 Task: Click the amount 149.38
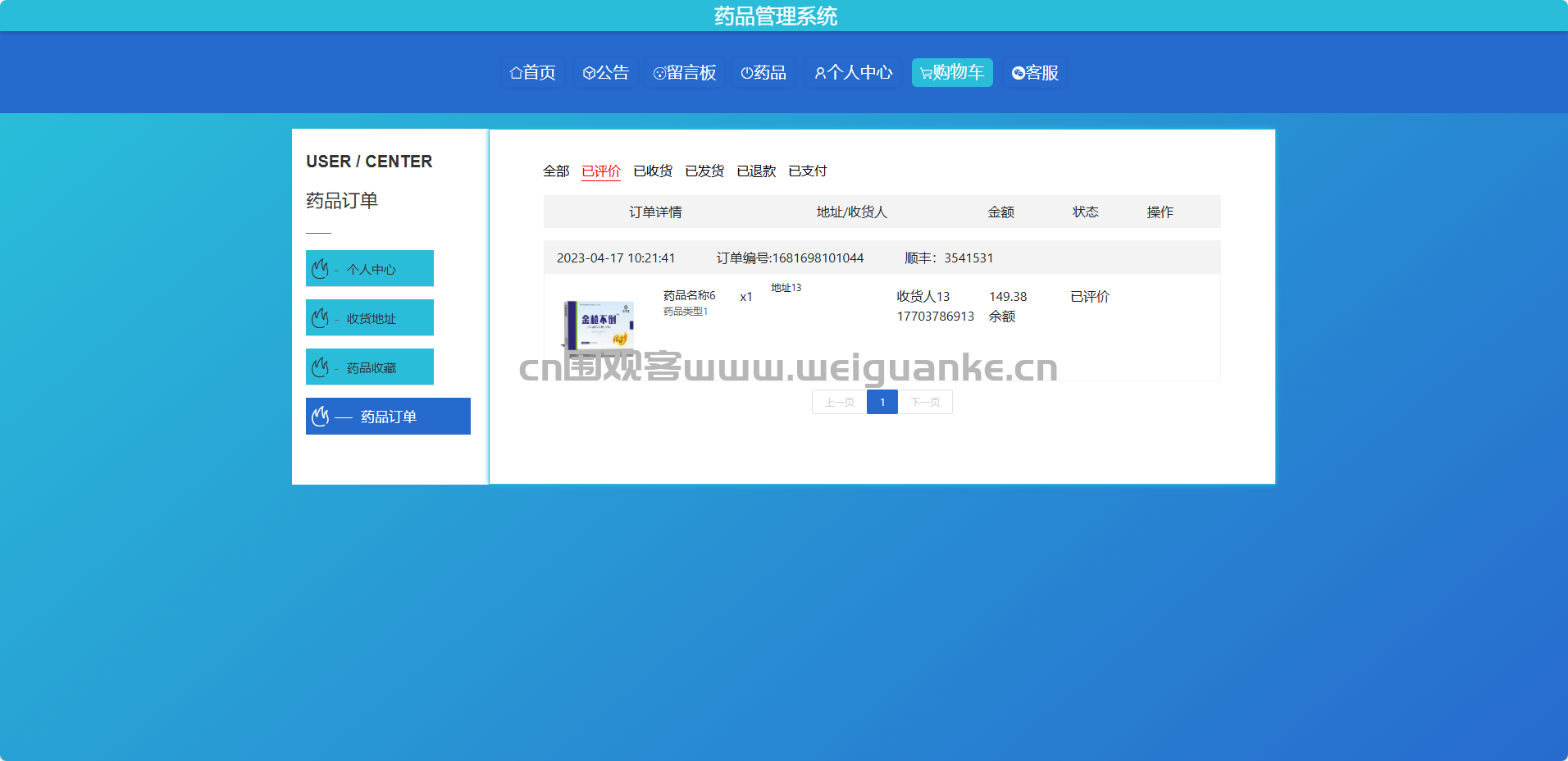point(1008,296)
